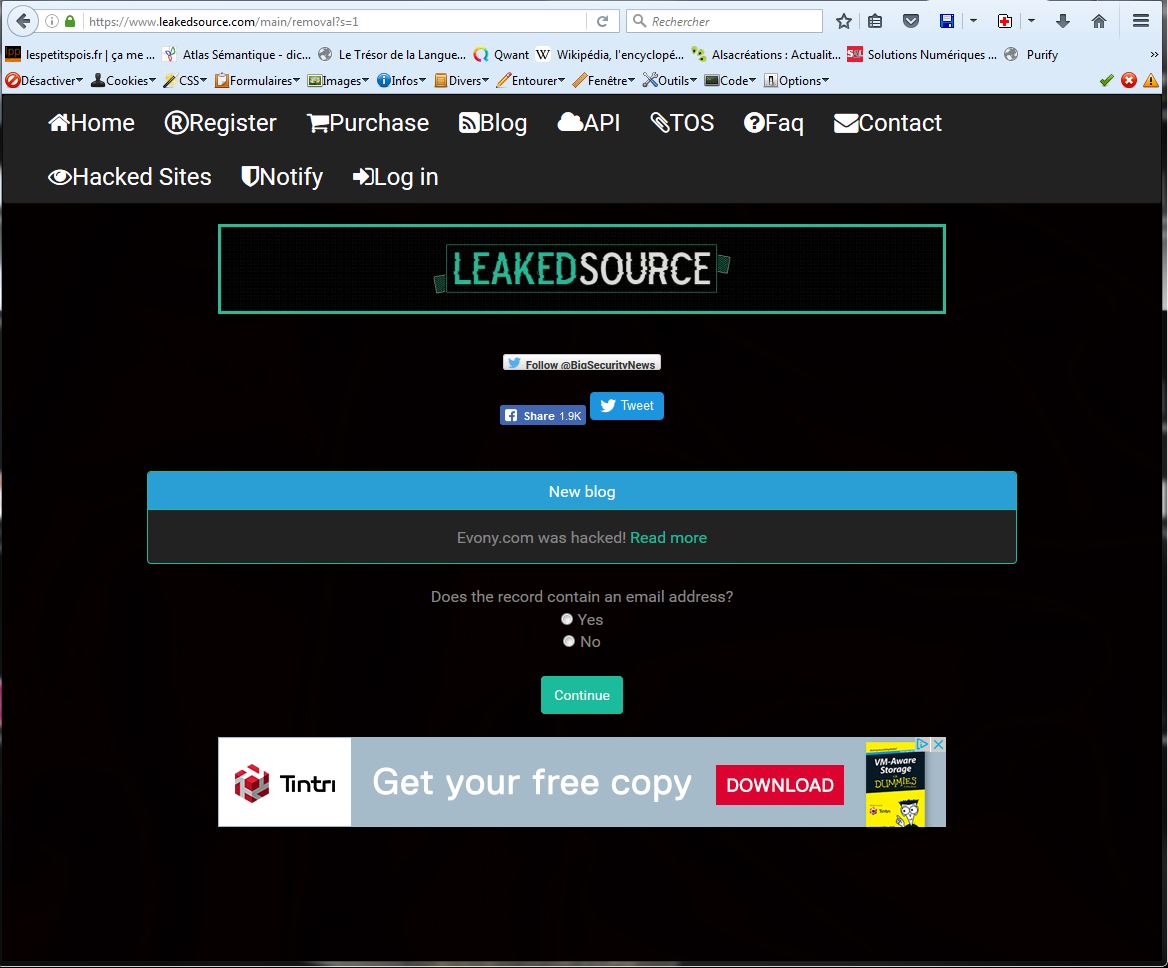Open the Firefox hamburger menu

click(x=1141, y=21)
